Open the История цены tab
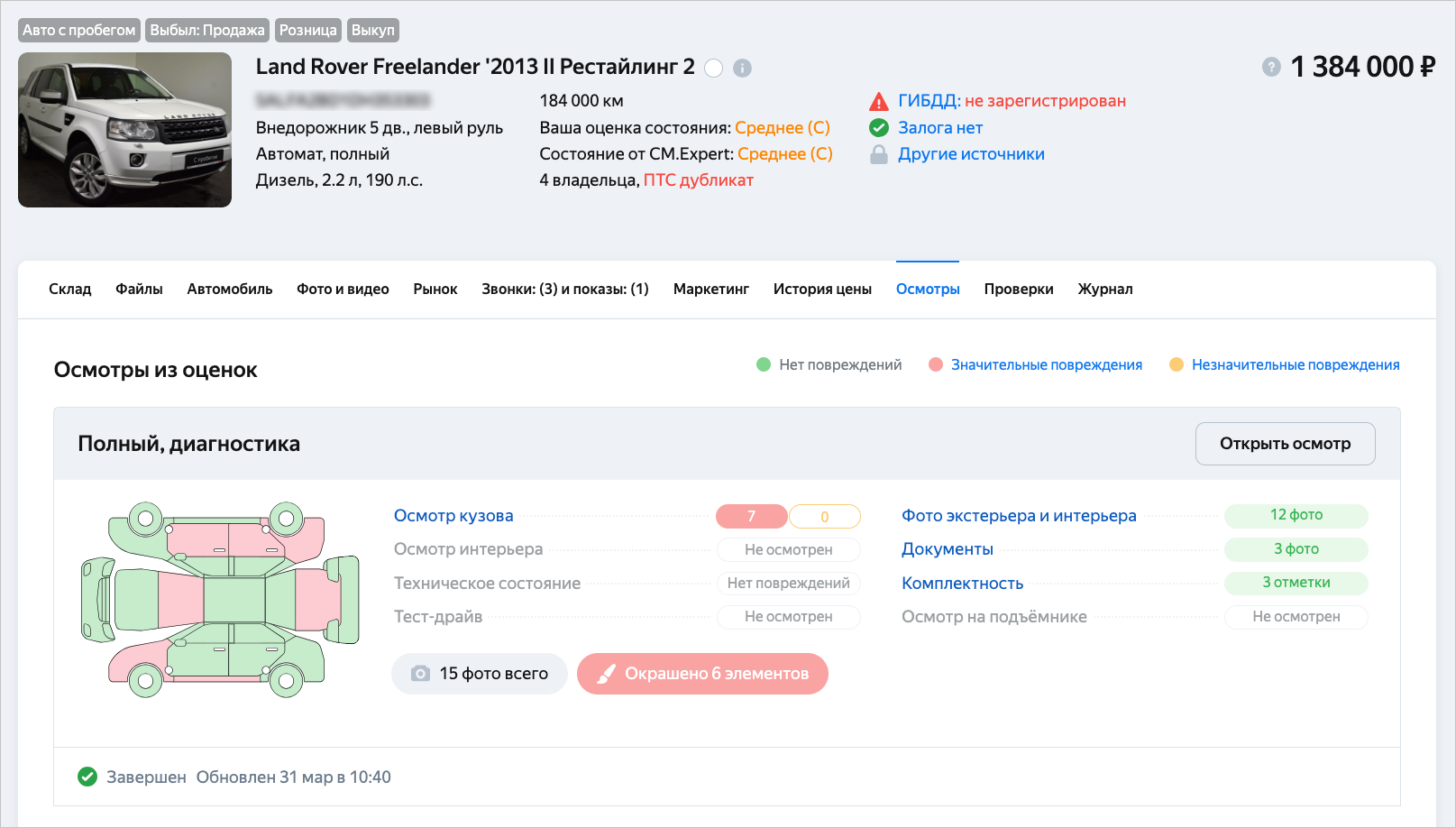Viewport: 1456px width, 828px height. point(822,290)
